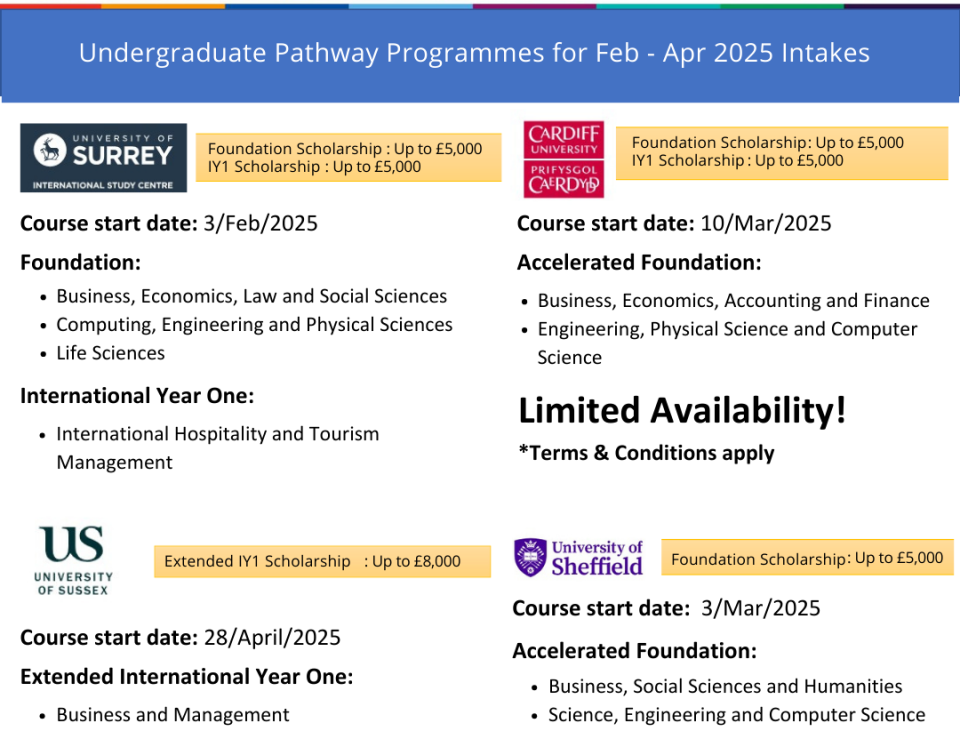The image size is (960, 745).
Task: Select Science, Engineering and Computer Science item
Action: tap(736, 715)
